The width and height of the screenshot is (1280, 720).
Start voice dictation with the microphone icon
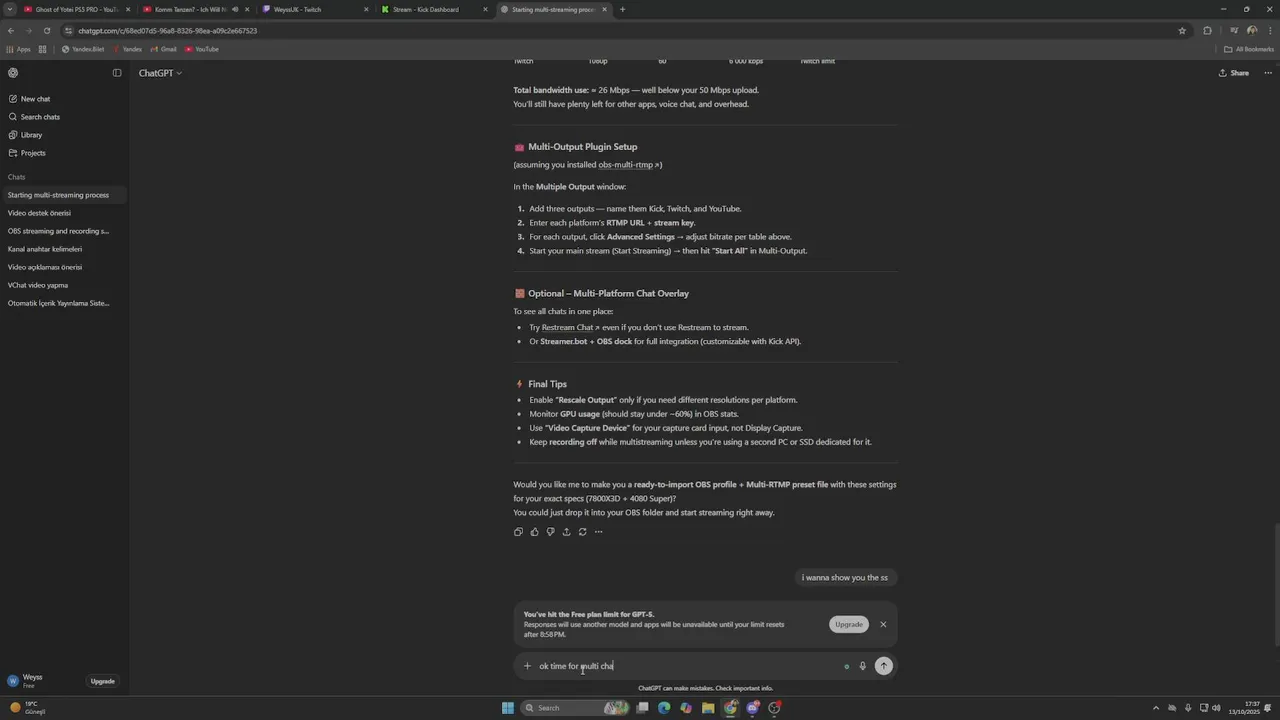click(x=862, y=666)
